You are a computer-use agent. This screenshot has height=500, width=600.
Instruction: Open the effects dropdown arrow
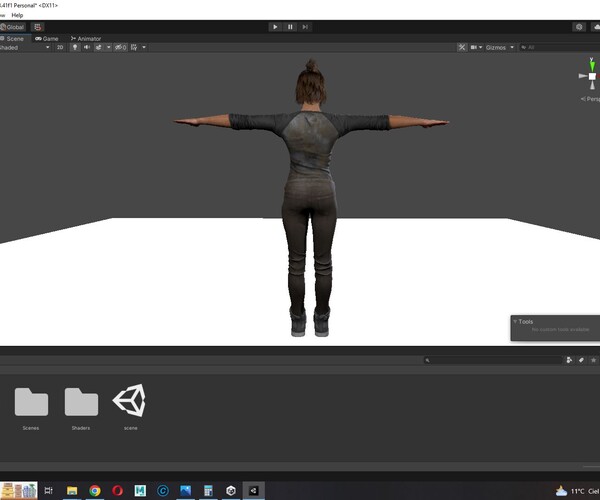pos(108,47)
